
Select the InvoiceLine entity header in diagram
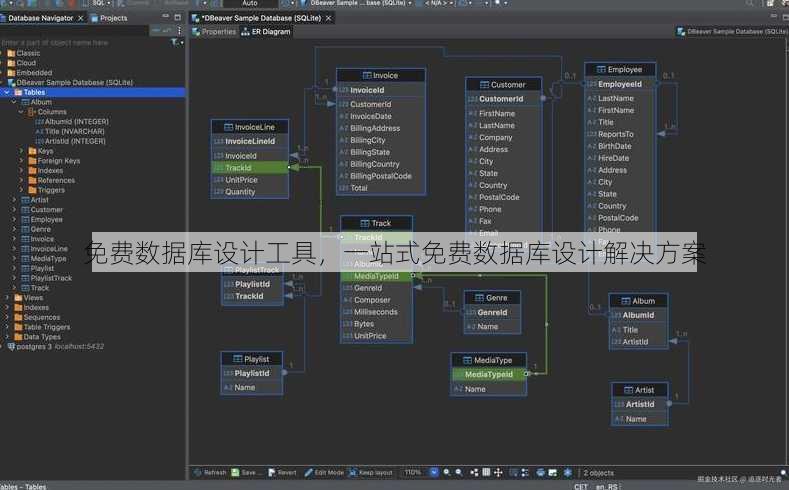click(x=250, y=127)
